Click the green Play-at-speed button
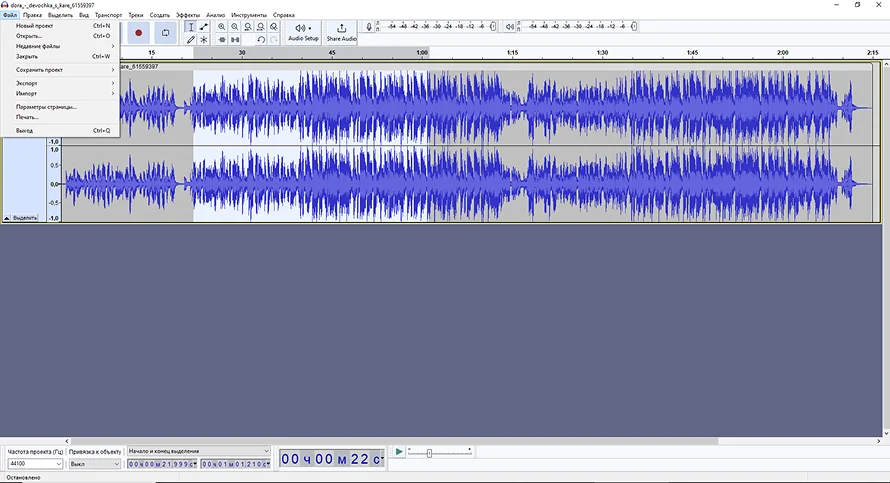890x483 pixels. point(398,452)
